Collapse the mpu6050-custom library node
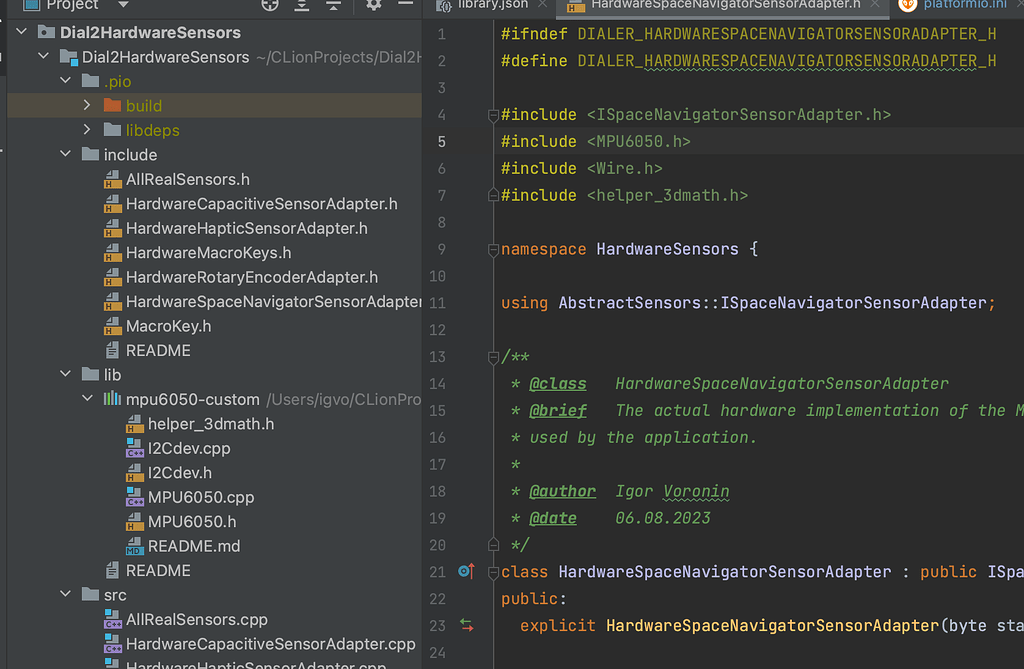 pyautogui.click(x=88, y=398)
